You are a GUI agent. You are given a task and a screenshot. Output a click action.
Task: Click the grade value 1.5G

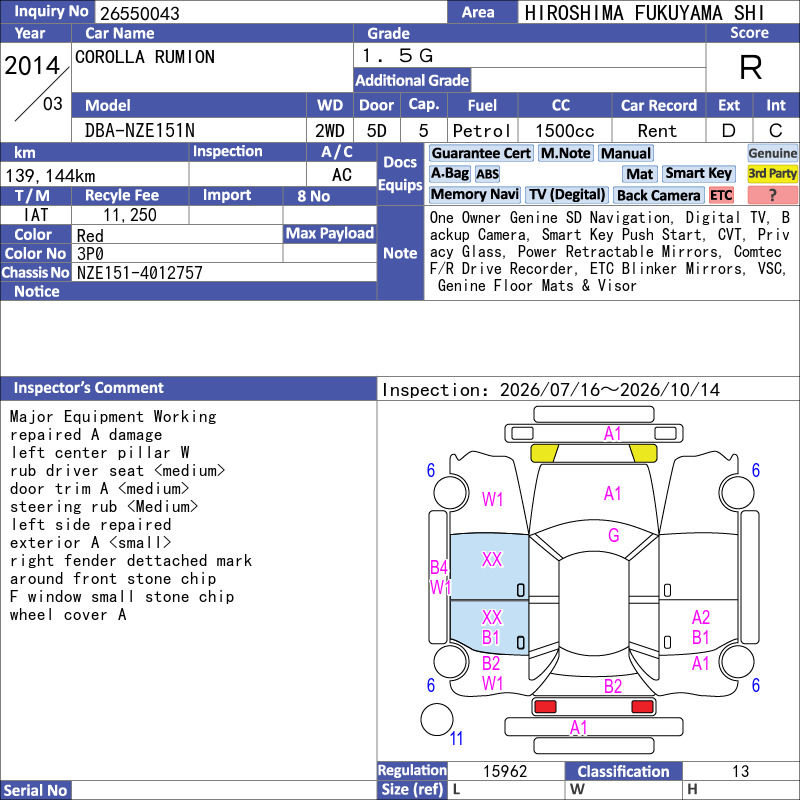click(397, 55)
